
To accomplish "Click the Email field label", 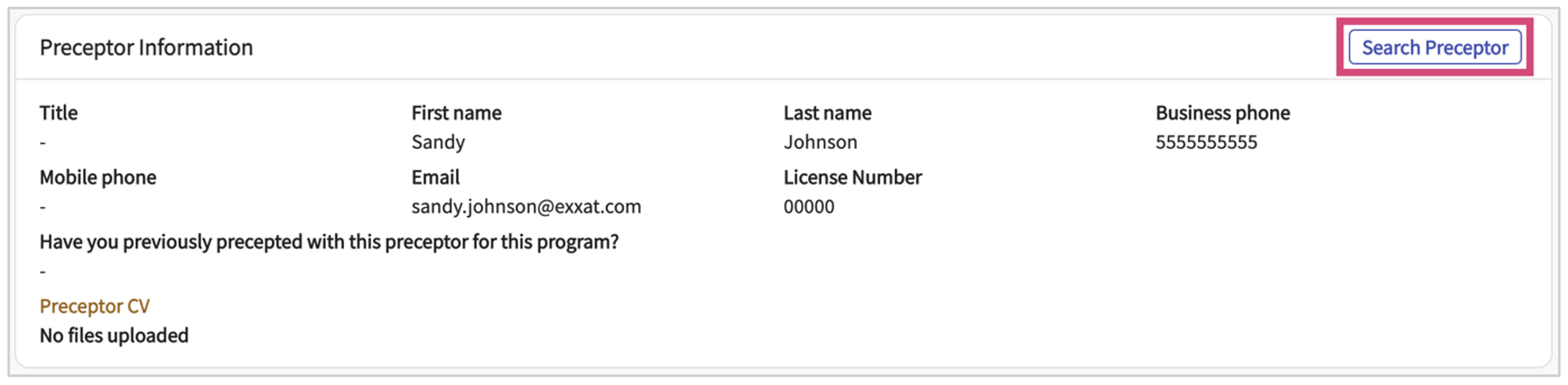I will click(435, 178).
